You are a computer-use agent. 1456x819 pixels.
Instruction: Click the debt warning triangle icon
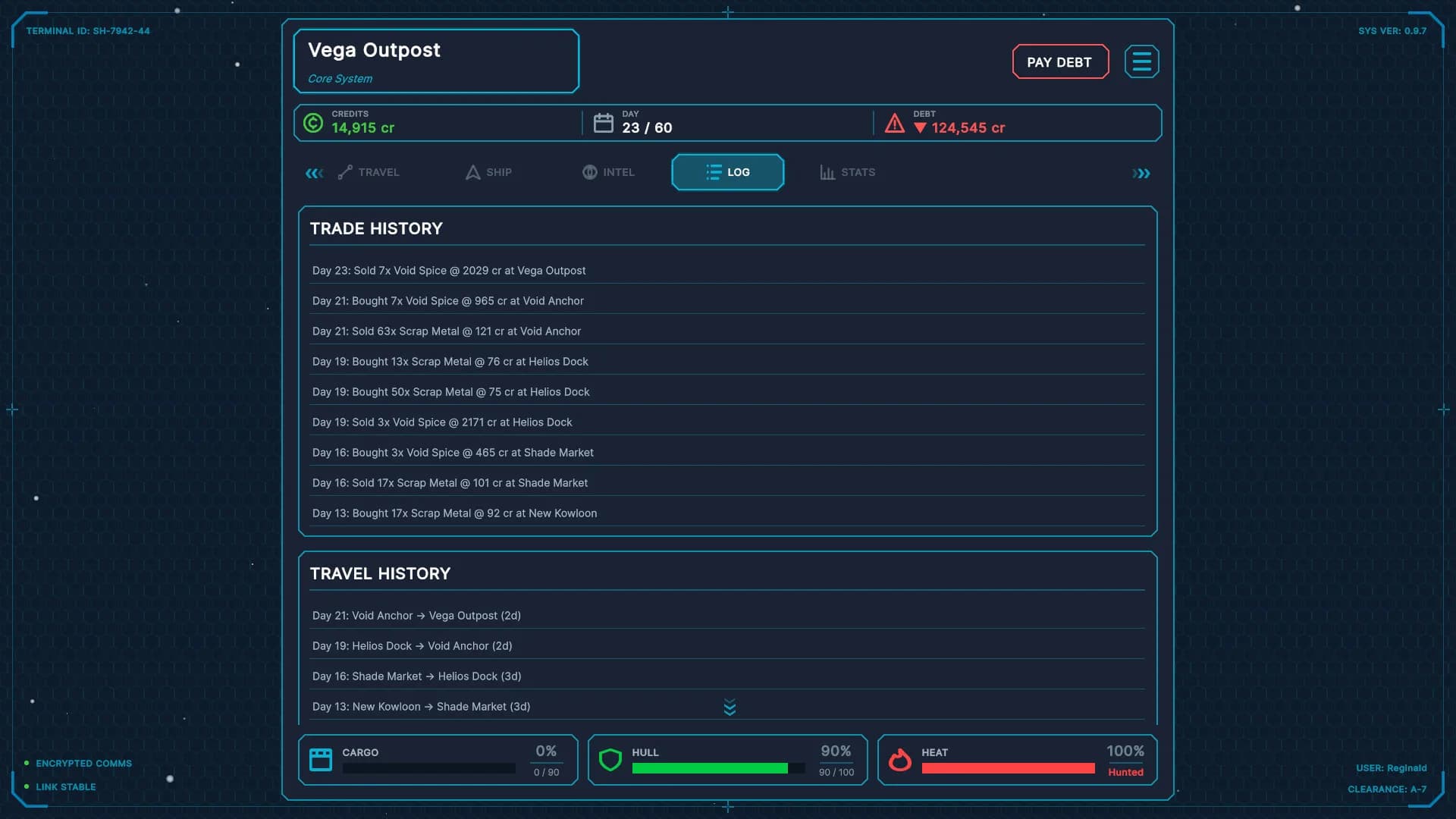[x=895, y=123]
